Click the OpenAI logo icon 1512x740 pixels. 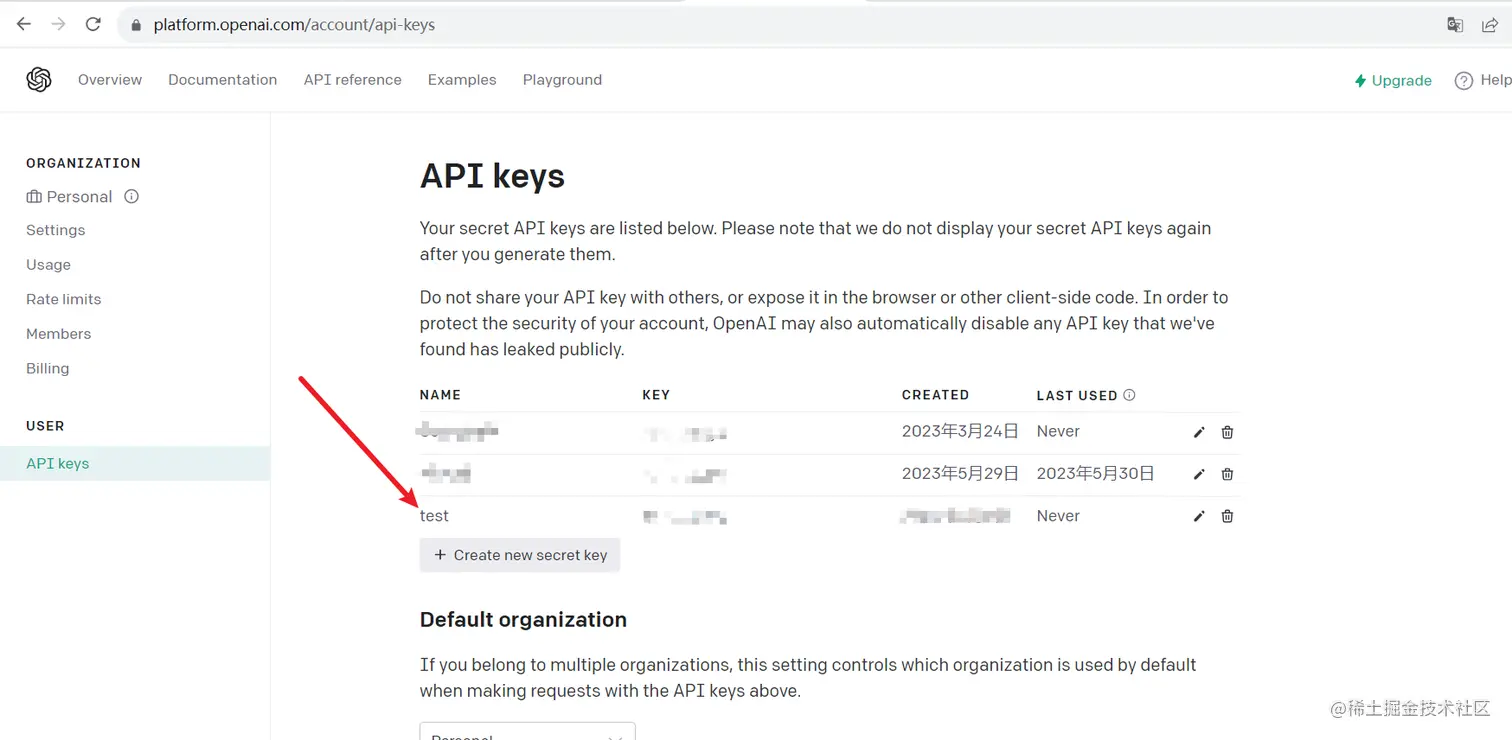[x=39, y=80]
